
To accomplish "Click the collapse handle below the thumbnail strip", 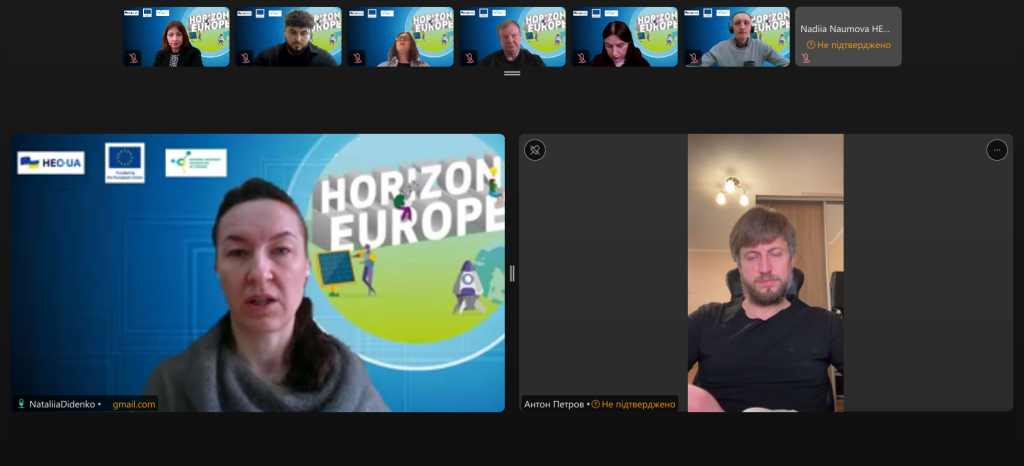I will pos(512,74).
